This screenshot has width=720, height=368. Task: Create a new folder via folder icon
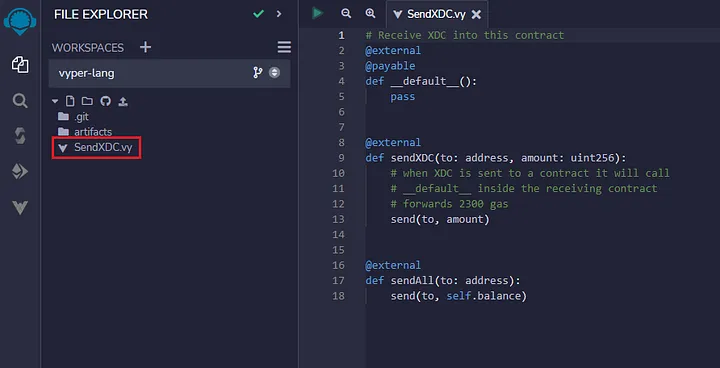tap(87, 102)
